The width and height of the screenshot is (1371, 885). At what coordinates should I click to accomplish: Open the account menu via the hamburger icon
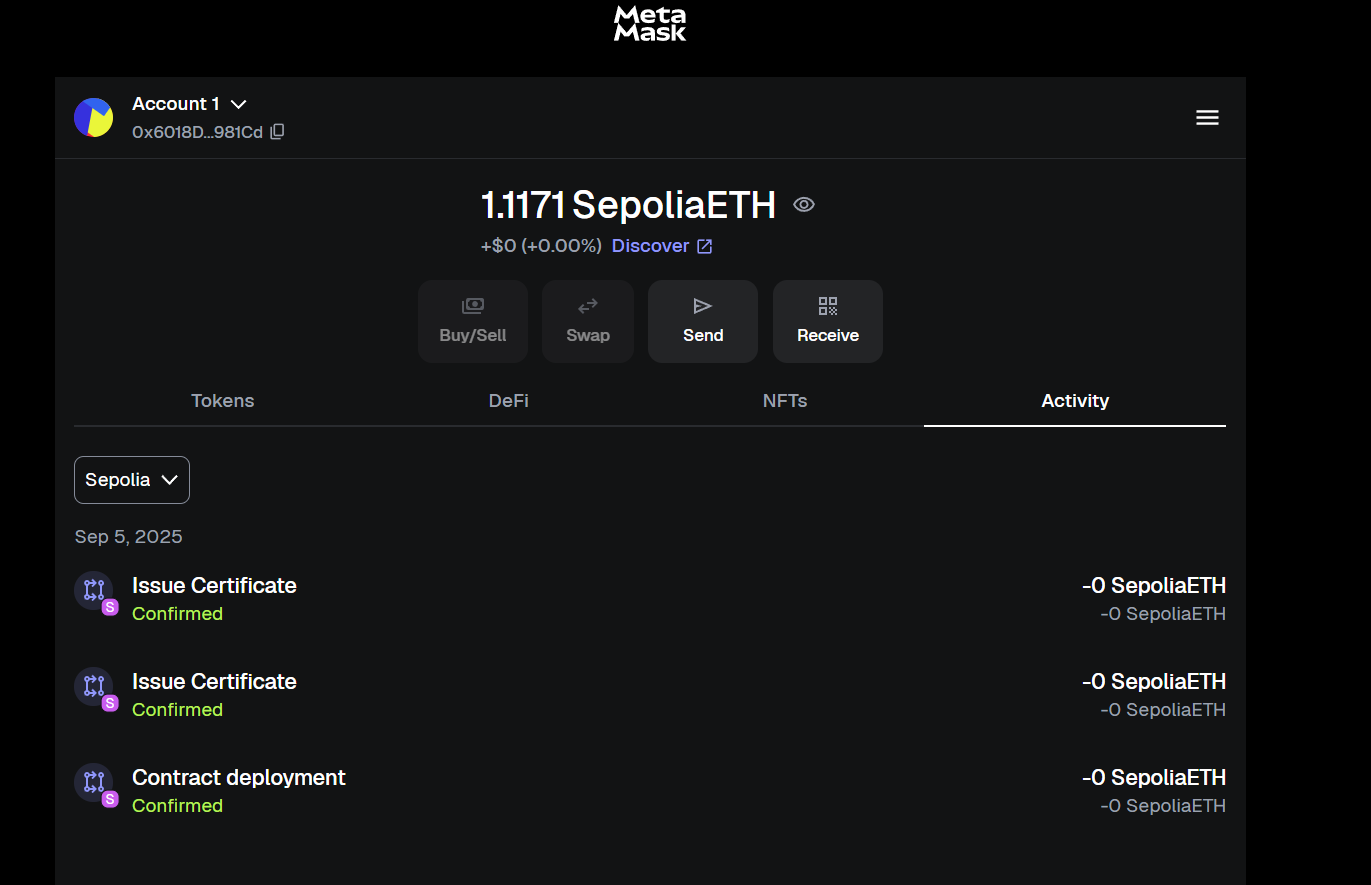coord(1207,117)
